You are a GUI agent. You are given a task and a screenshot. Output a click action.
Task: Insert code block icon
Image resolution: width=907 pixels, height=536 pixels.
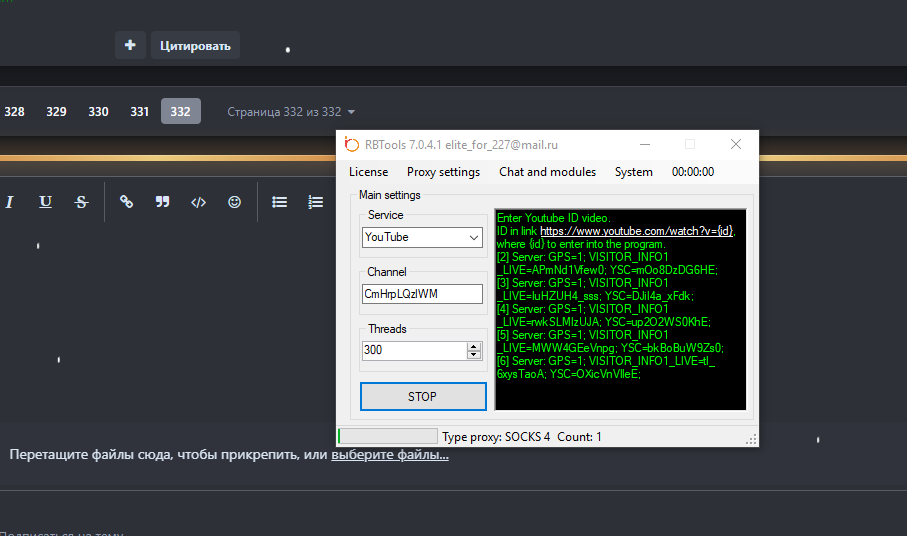coord(198,202)
